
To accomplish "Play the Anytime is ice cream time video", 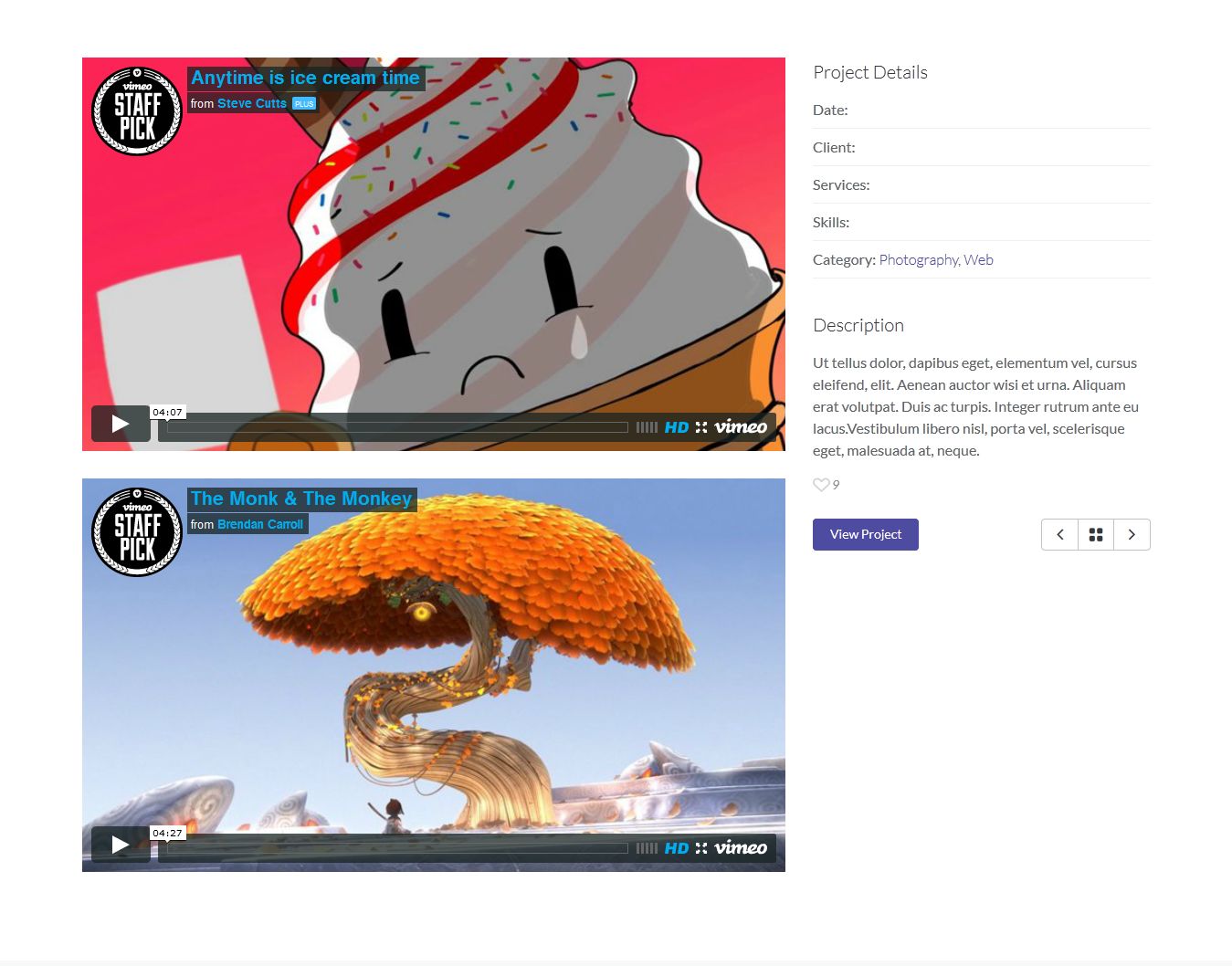I will (x=121, y=424).
